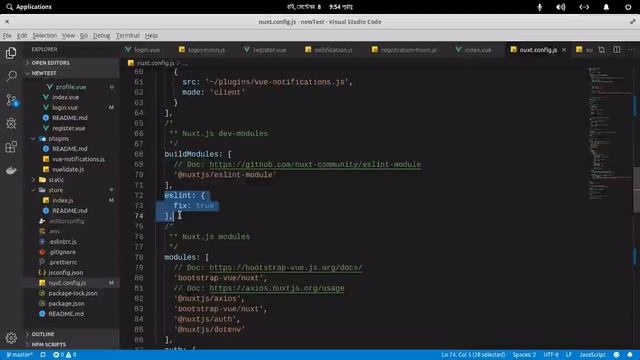Image resolution: width=640 pixels, height=360 pixels.
Task: Click the Ln 74, Col 5 cursor position
Action: point(473,355)
